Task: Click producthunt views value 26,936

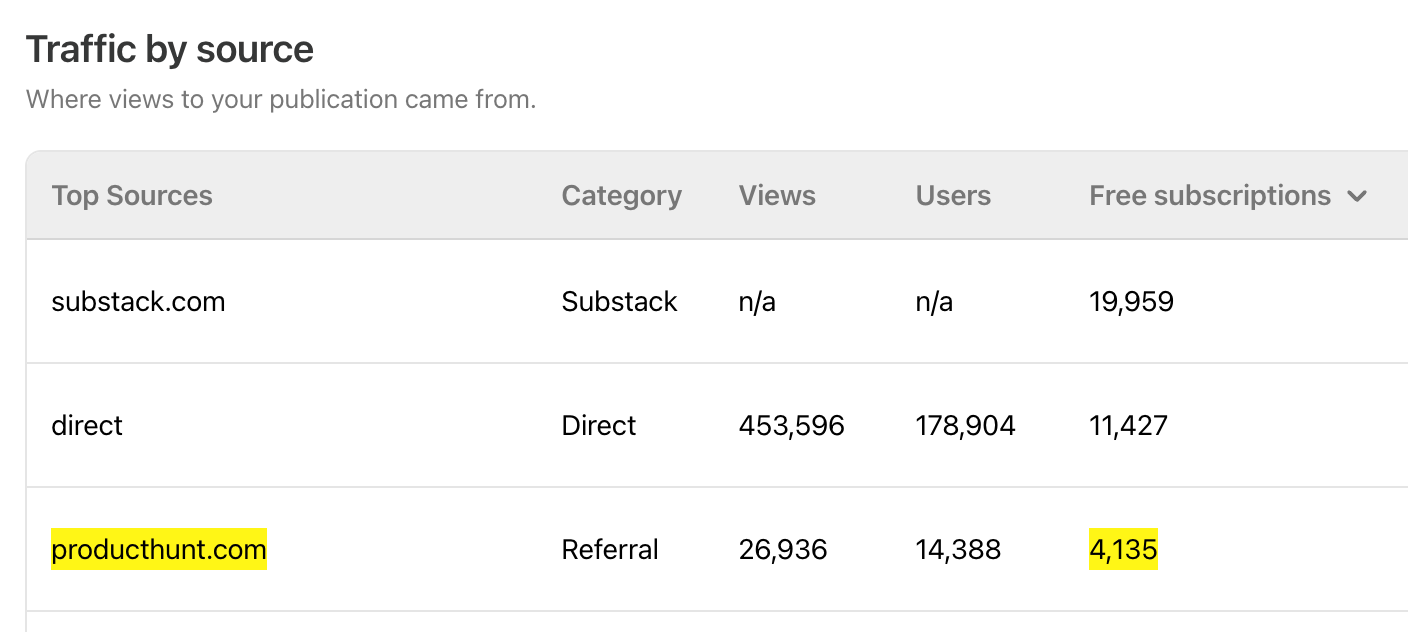Action: pos(783,550)
